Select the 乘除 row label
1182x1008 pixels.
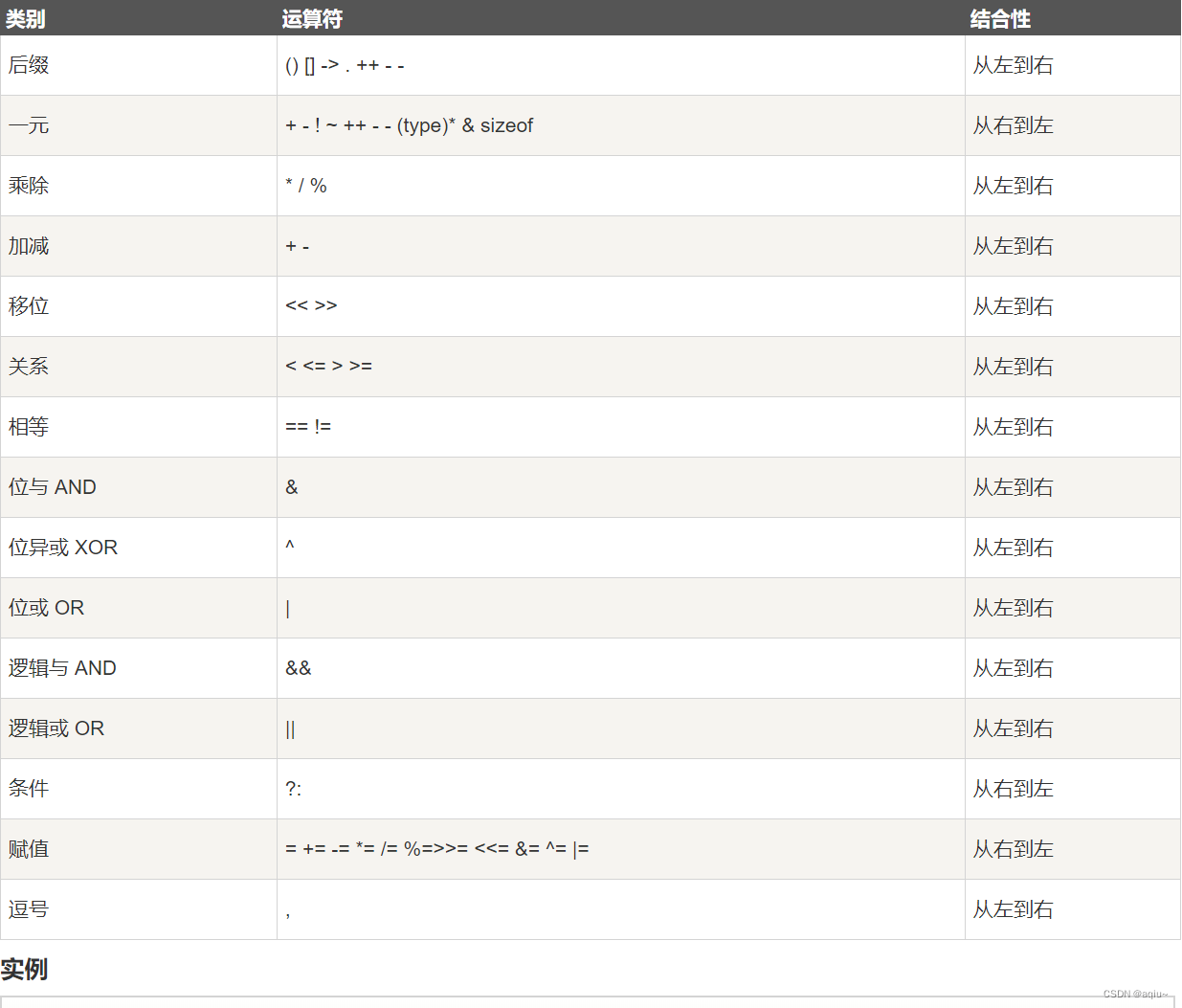[29, 186]
